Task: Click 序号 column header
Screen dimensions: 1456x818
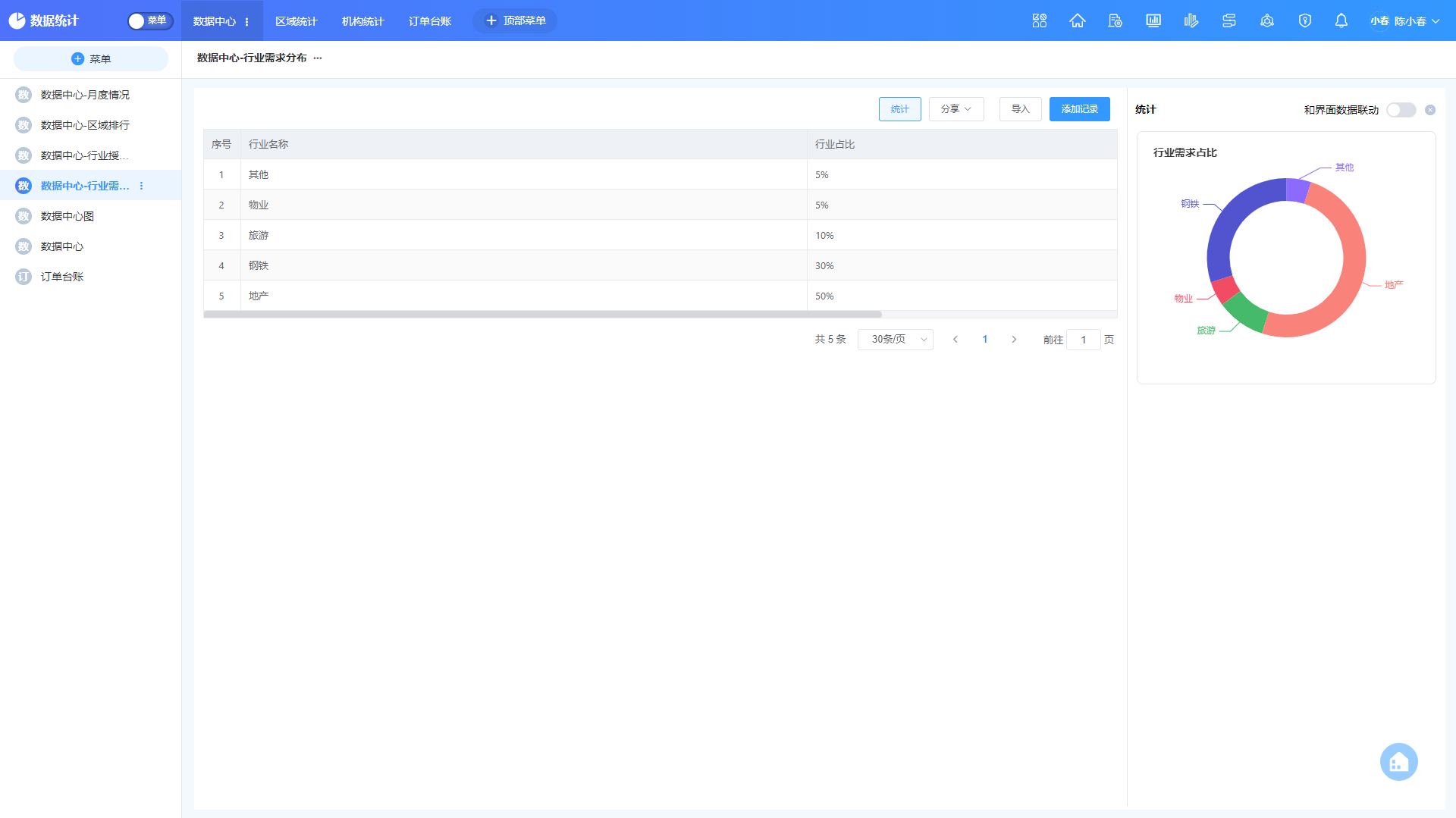Action: (x=221, y=144)
